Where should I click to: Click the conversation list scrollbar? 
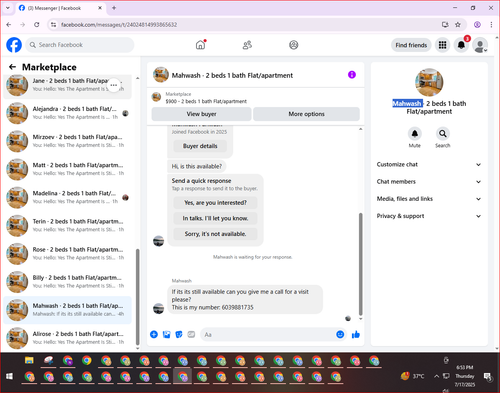(x=137, y=297)
